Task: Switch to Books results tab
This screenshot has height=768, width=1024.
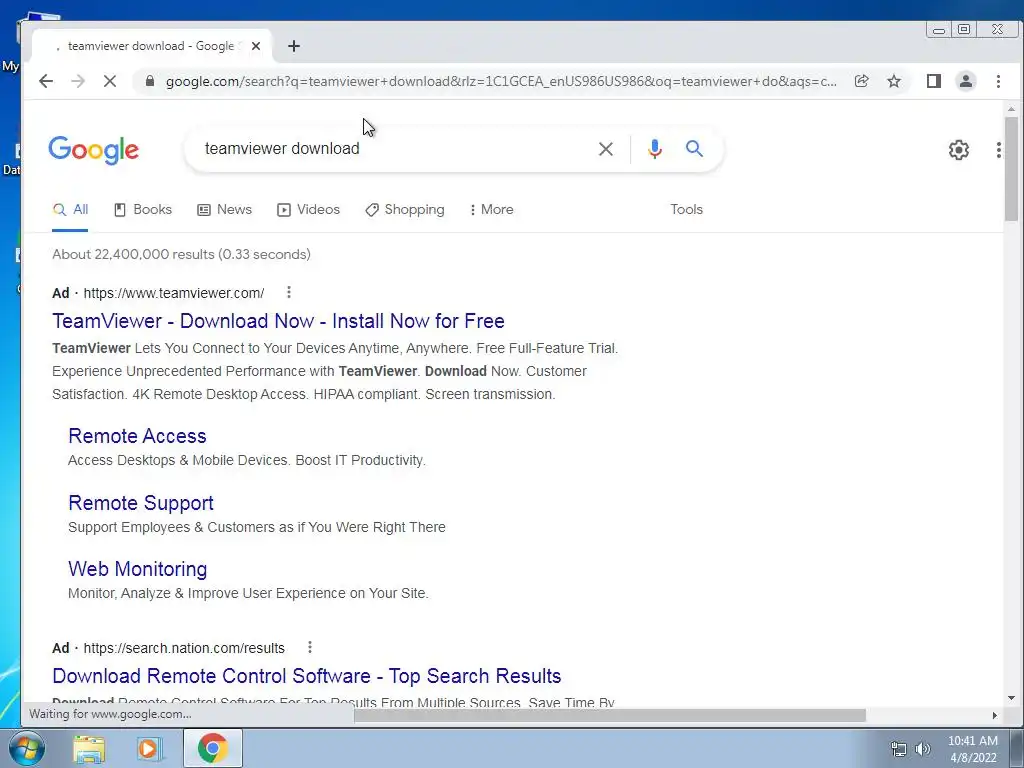Action: click(143, 210)
